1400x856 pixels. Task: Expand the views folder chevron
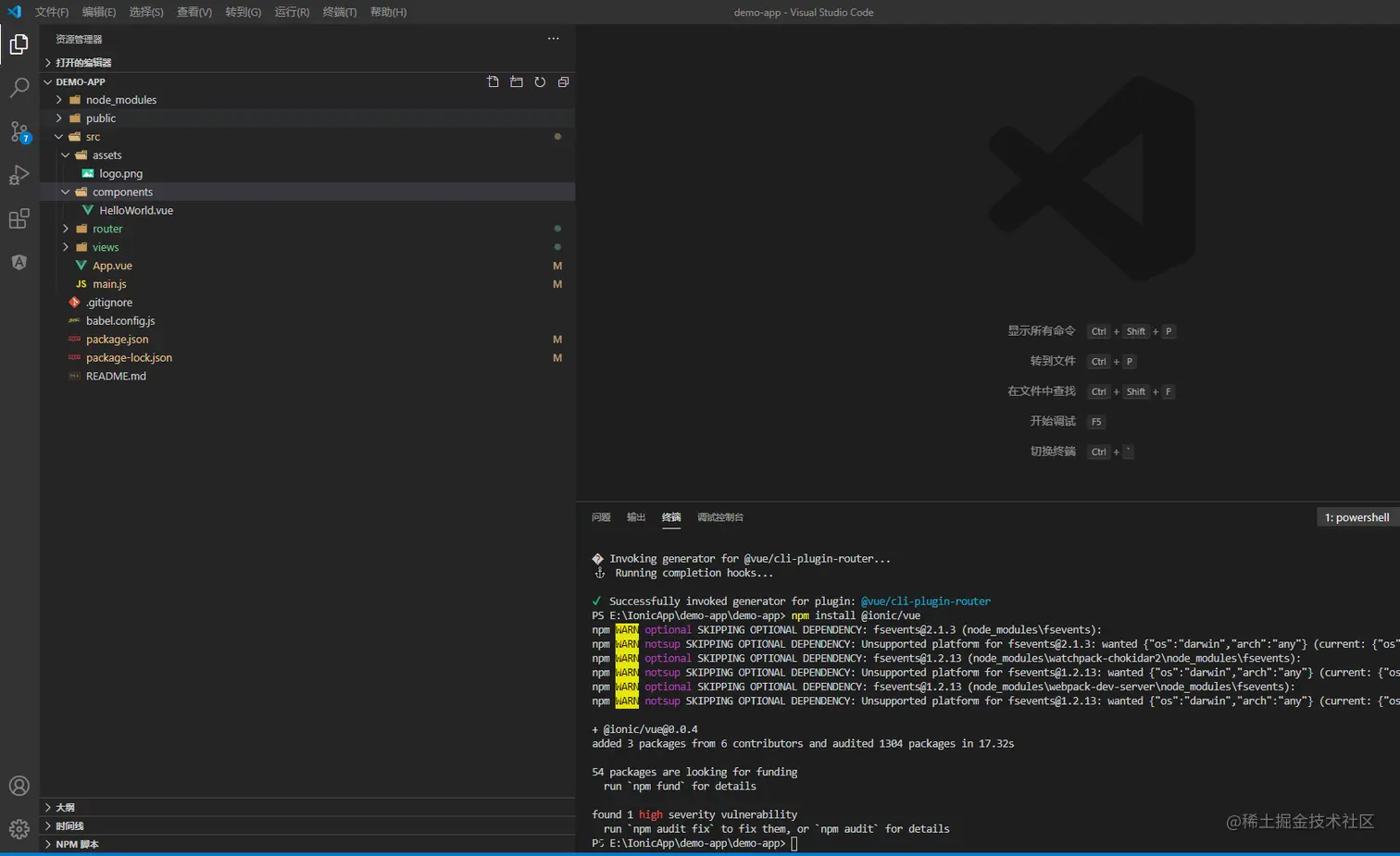point(66,247)
